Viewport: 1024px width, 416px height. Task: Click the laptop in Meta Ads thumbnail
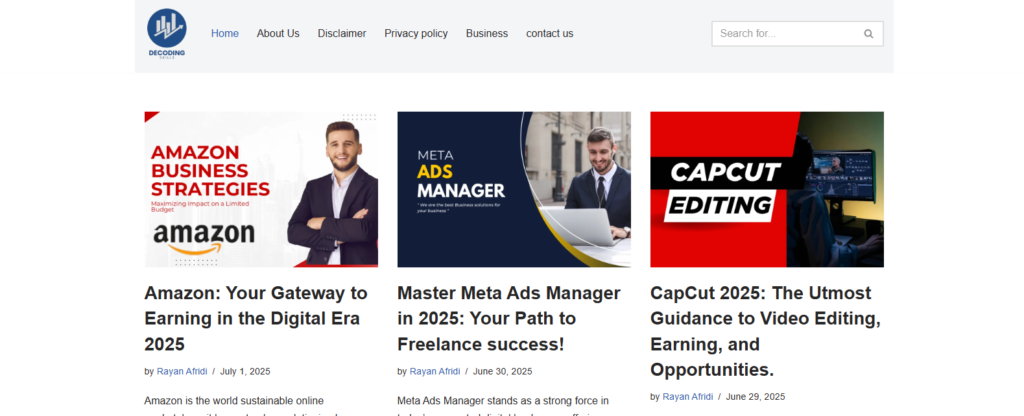pyautogui.click(x=598, y=226)
